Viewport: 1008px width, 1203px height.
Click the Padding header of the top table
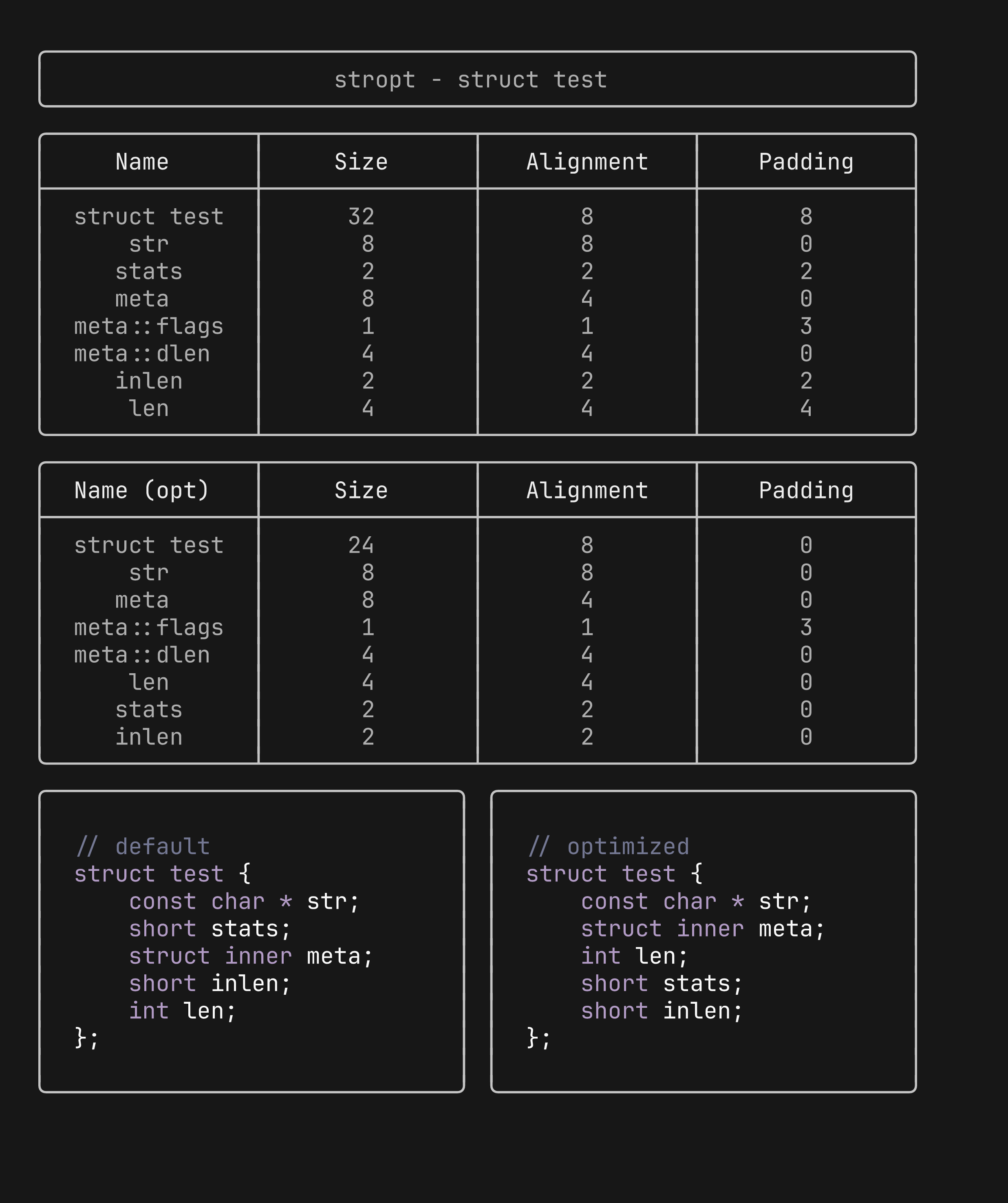tap(806, 161)
